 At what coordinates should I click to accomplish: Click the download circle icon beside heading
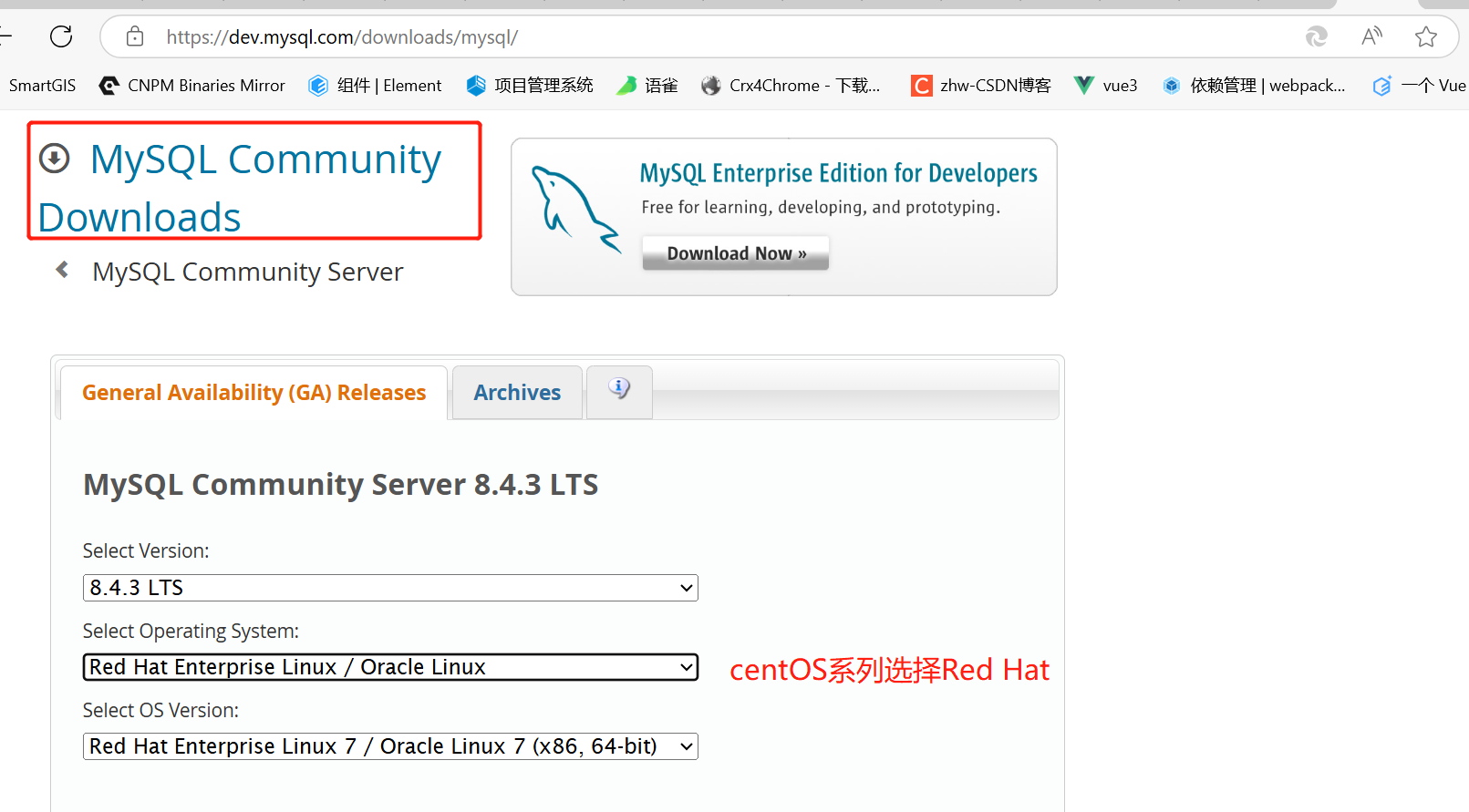click(55, 159)
